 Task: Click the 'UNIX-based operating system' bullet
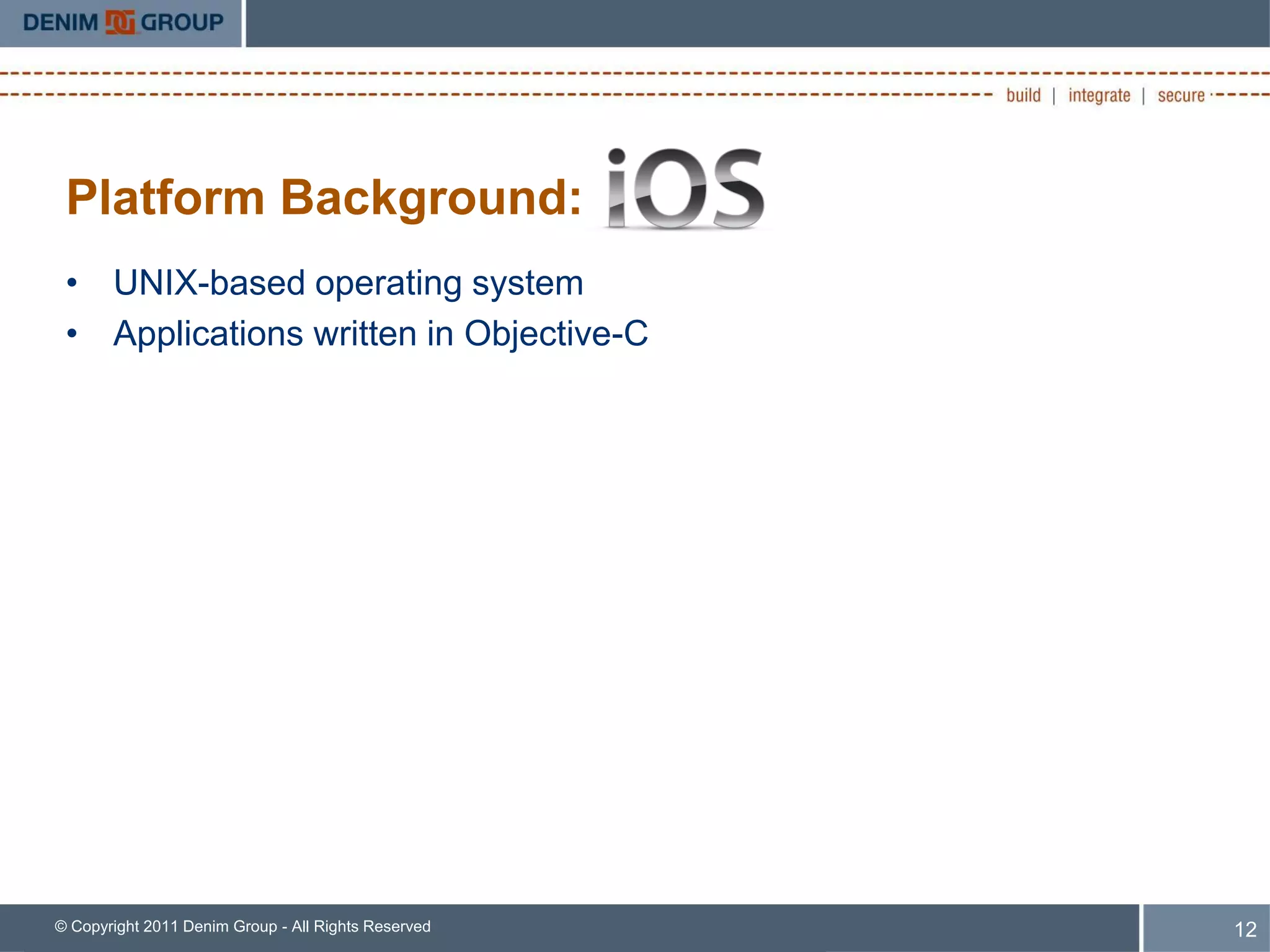(x=348, y=283)
